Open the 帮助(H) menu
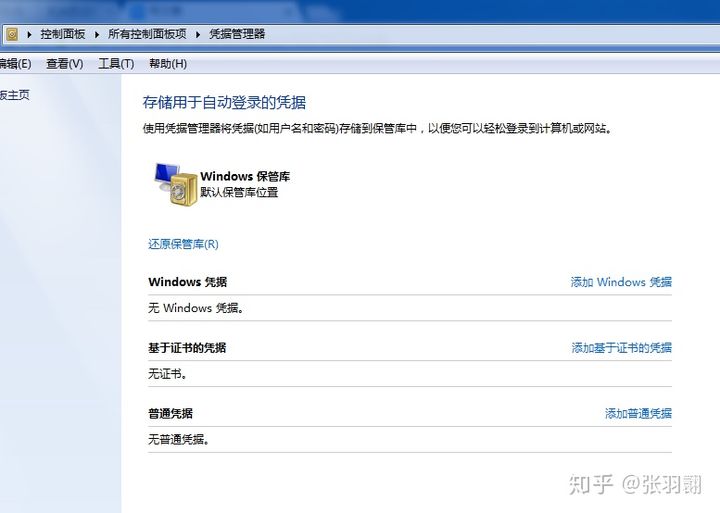 pos(168,63)
